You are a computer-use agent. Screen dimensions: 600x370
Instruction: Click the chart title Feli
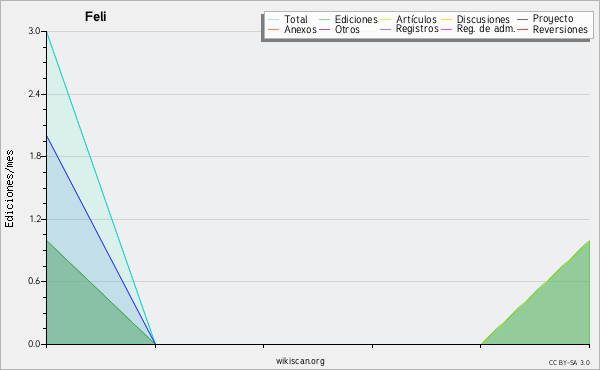96,17
